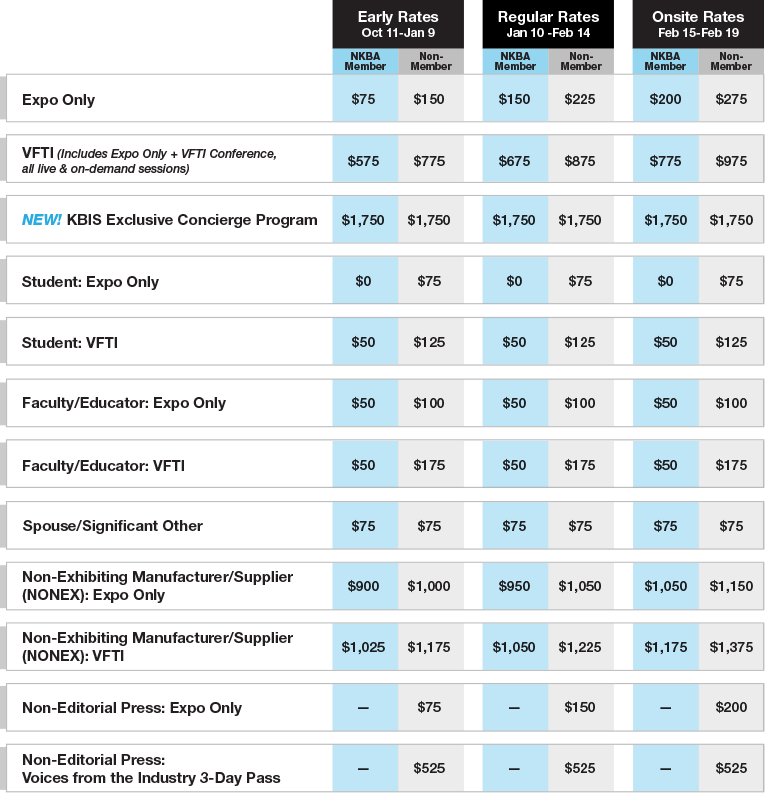Select the $900 NONEX Expo Only price
This screenshot has width=767, height=795.
pyautogui.click(x=364, y=587)
